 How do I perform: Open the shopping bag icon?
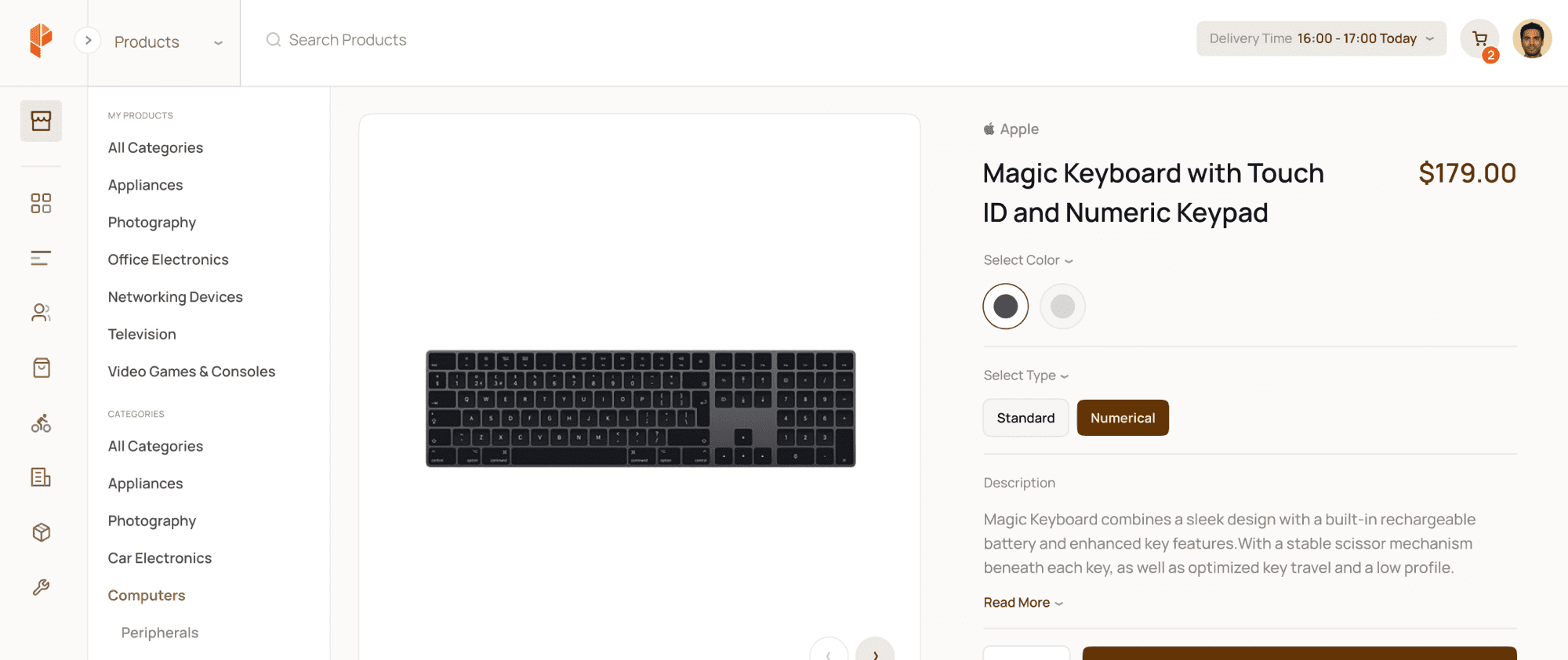pyautogui.click(x=41, y=368)
